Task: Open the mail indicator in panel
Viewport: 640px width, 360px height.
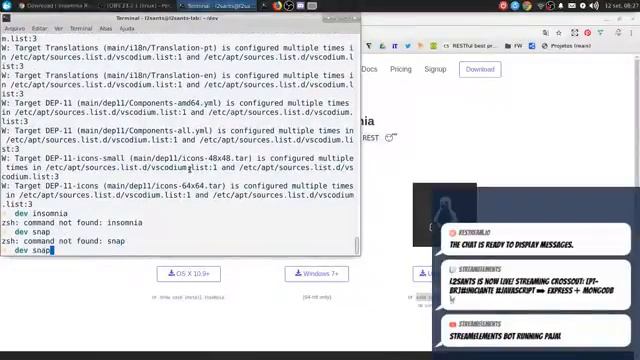Action: 571,6
